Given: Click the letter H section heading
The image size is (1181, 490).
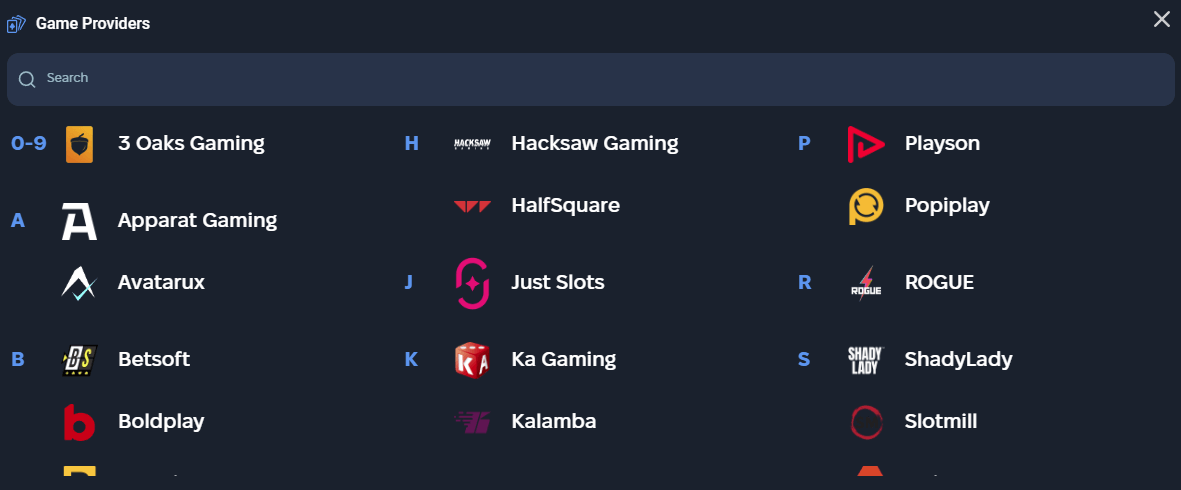Looking at the screenshot, I should [x=411, y=144].
